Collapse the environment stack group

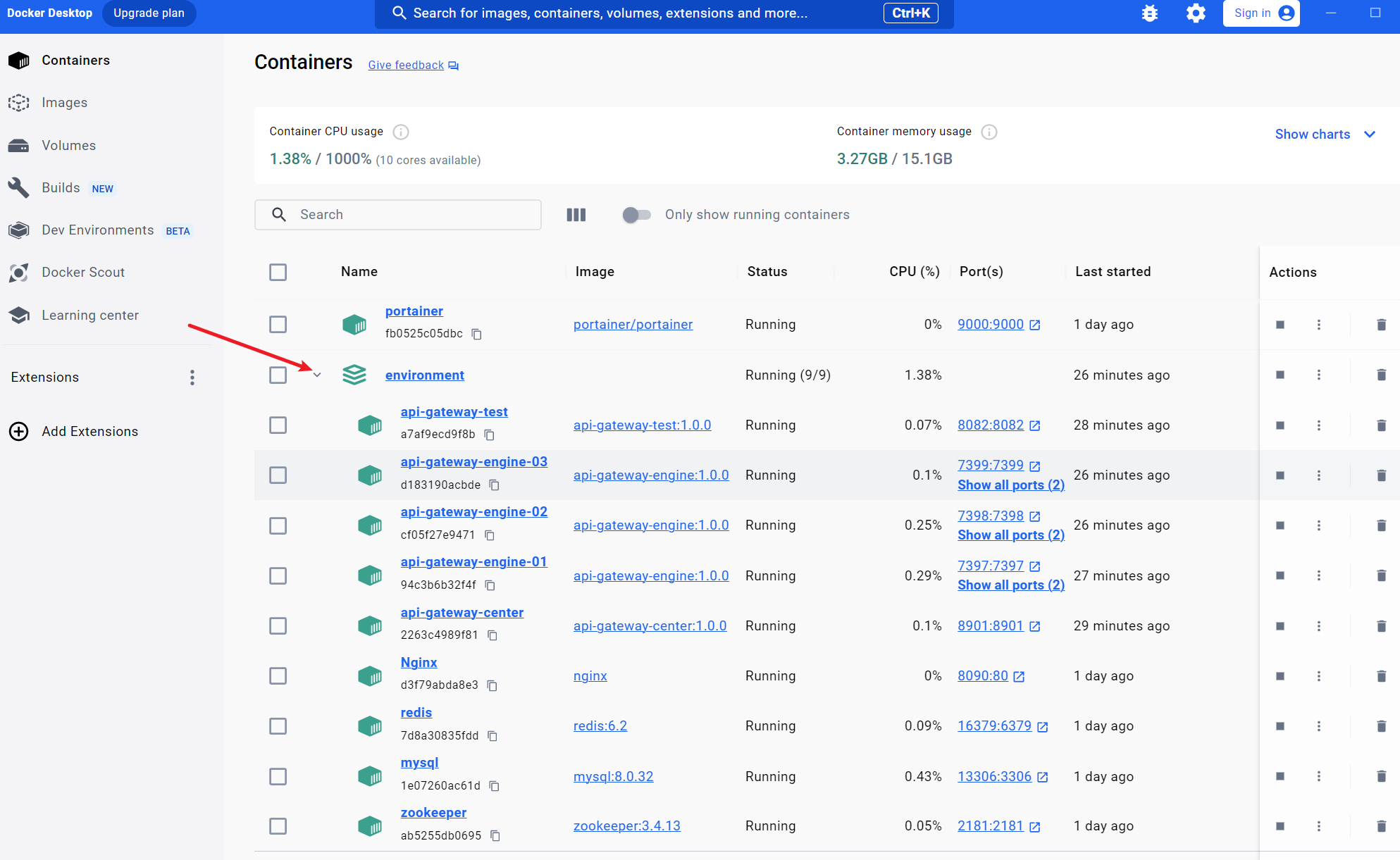317,375
